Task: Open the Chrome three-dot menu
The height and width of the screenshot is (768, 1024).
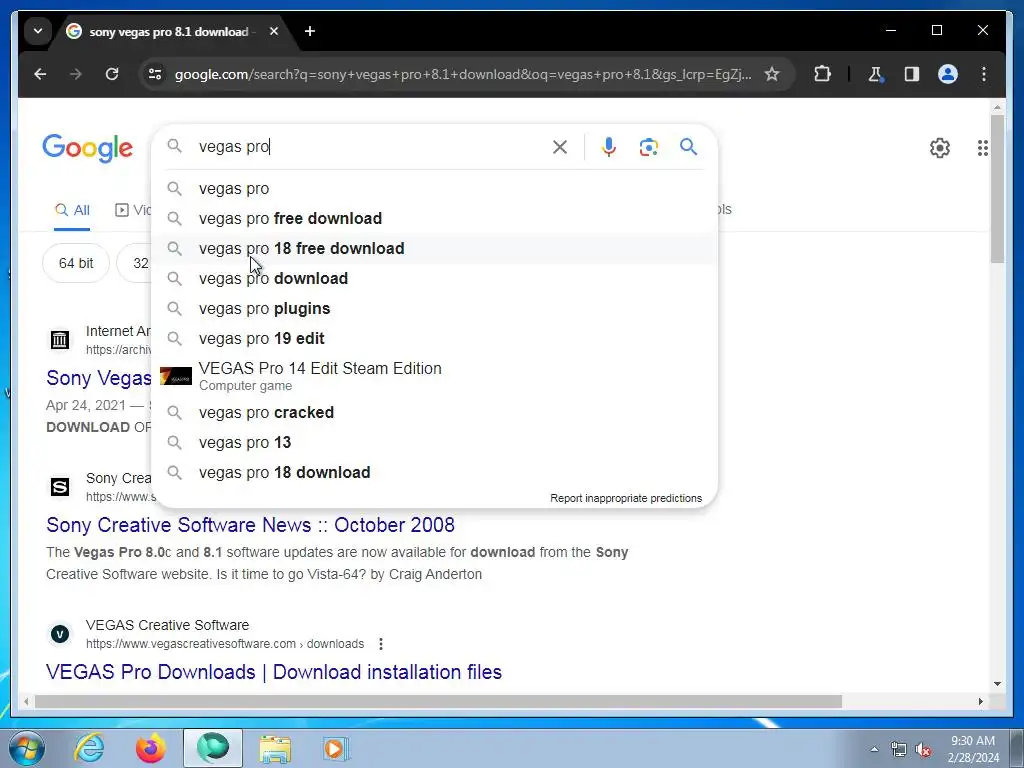Action: 984,74
